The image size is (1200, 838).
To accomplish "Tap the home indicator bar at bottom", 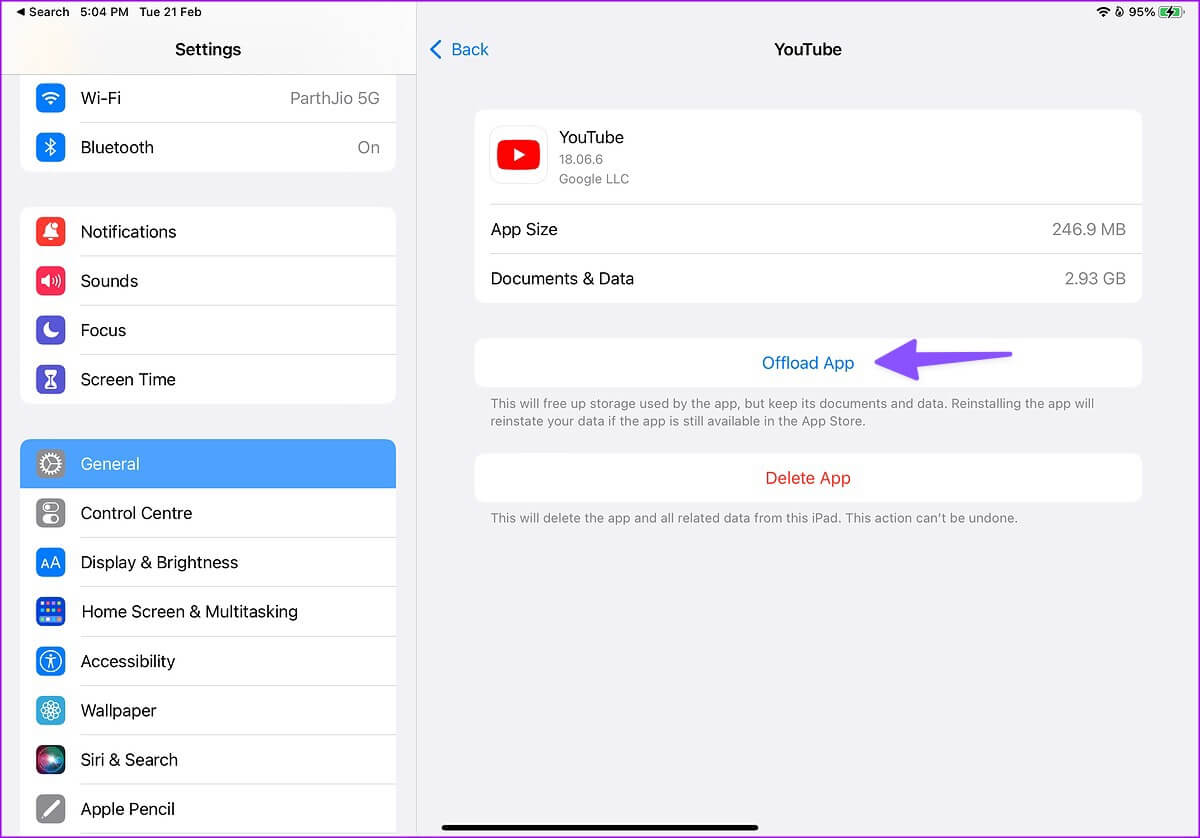I will pyautogui.click(x=600, y=827).
